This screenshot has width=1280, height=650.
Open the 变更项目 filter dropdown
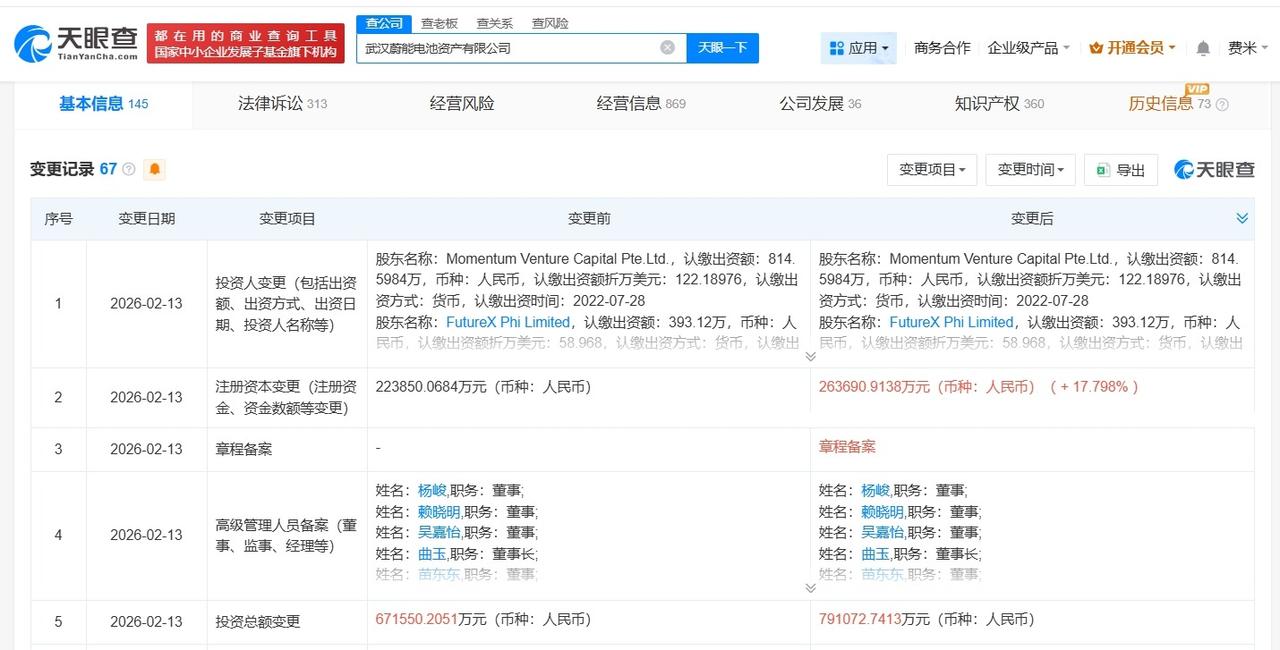[x=931, y=170]
